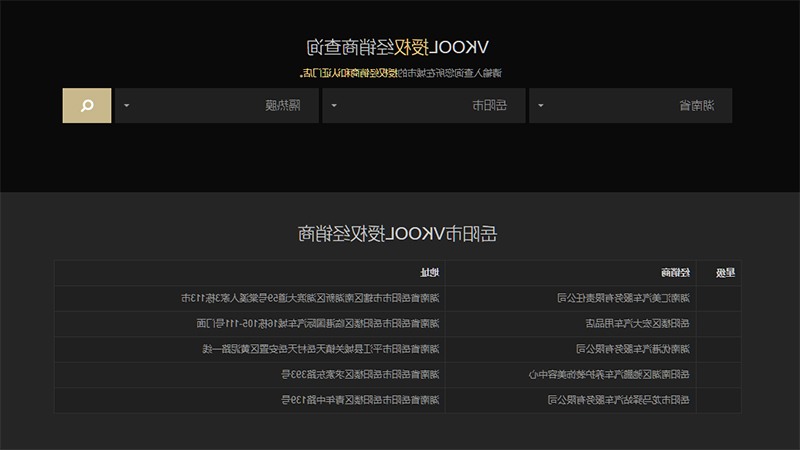Click the address 青年中路139号
Image resolution: width=800 pixels, height=450 pixels.
click(x=360, y=400)
